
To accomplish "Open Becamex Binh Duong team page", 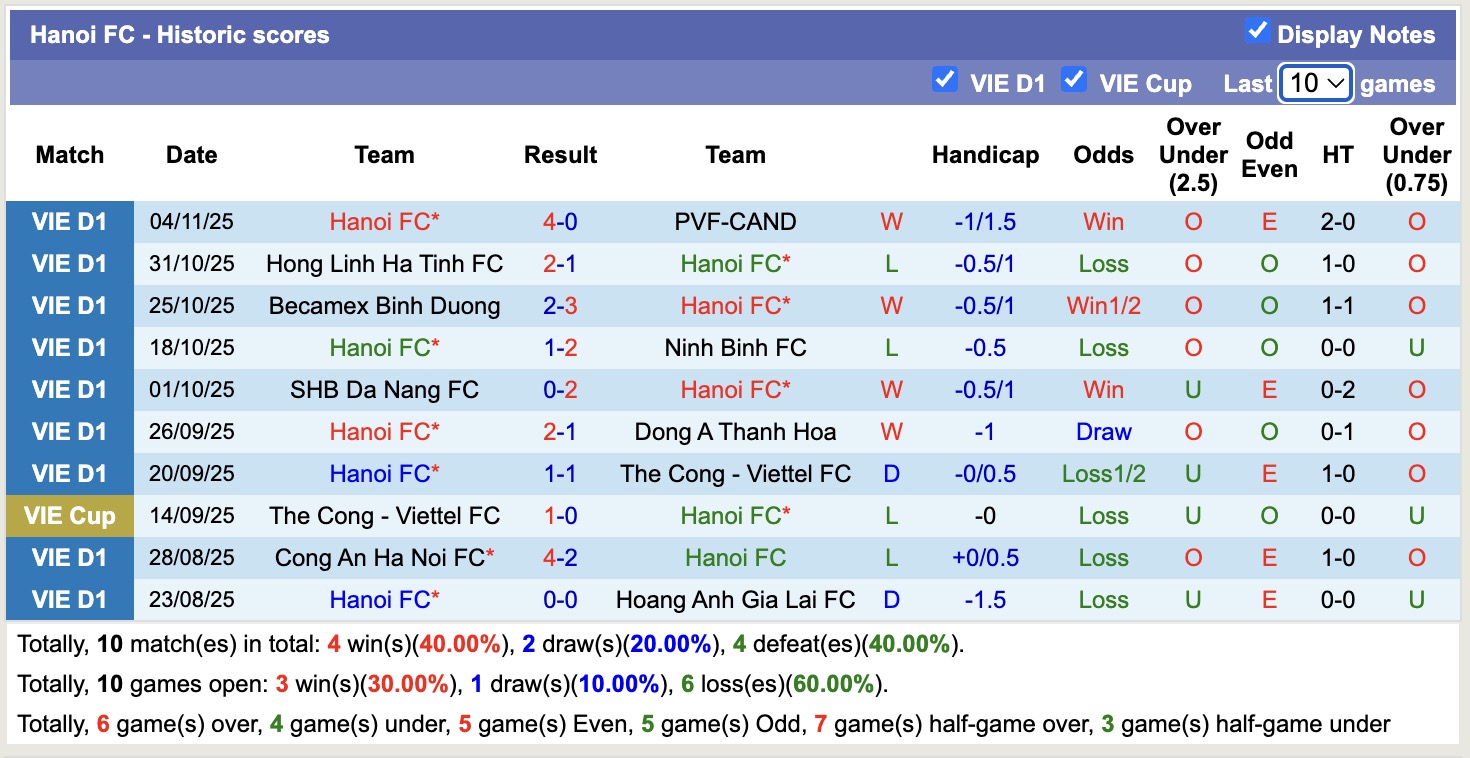I will tap(384, 306).
